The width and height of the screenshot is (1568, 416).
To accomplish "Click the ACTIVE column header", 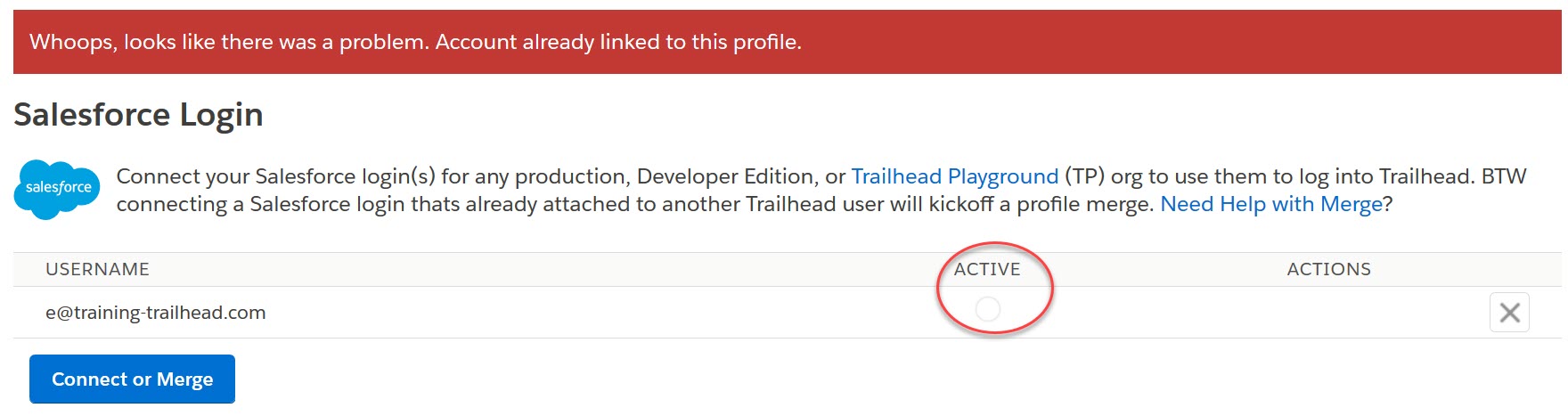I will [987, 269].
